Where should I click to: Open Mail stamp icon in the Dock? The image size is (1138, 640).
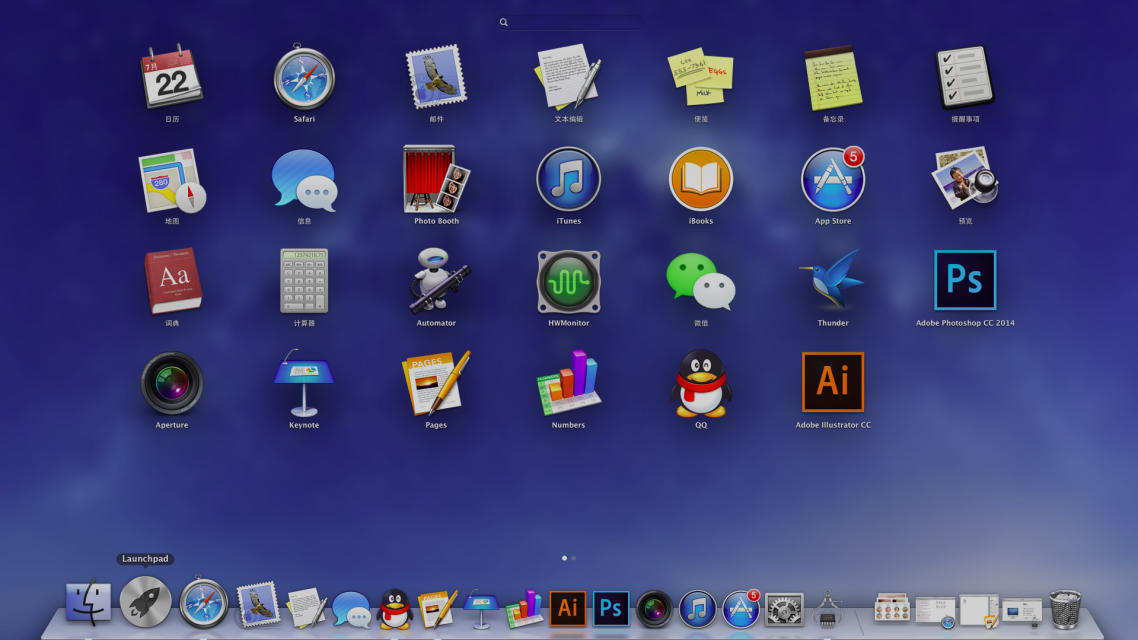click(258, 604)
